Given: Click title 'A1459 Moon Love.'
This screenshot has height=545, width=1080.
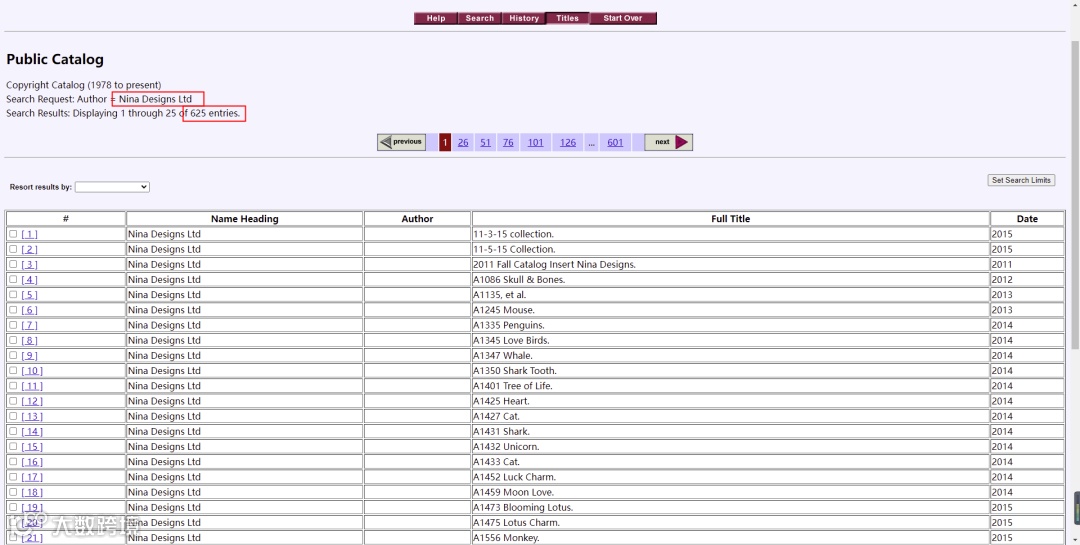Looking at the screenshot, I should [513, 492].
